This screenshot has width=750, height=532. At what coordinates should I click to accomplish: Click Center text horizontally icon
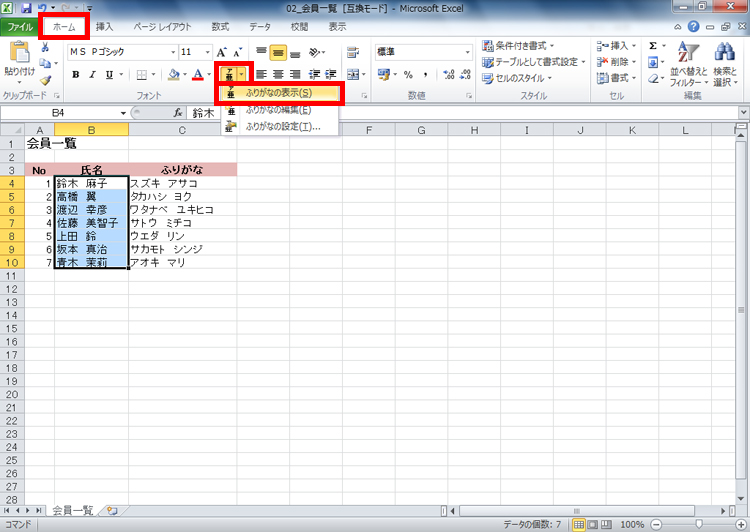278,75
